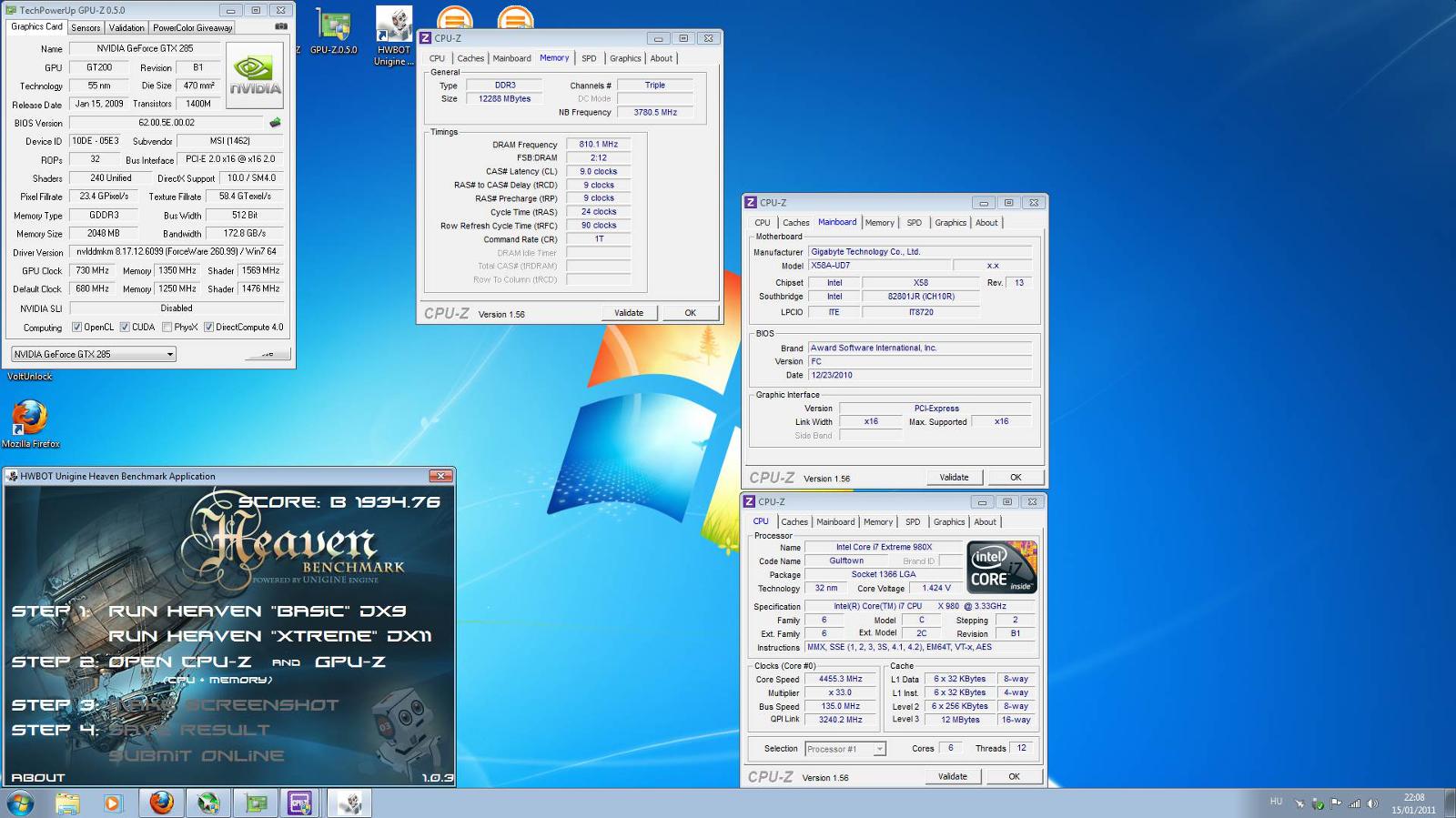Click the HU language indicator
This screenshot has height=818, width=1456.
click(x=1276, y=802)
